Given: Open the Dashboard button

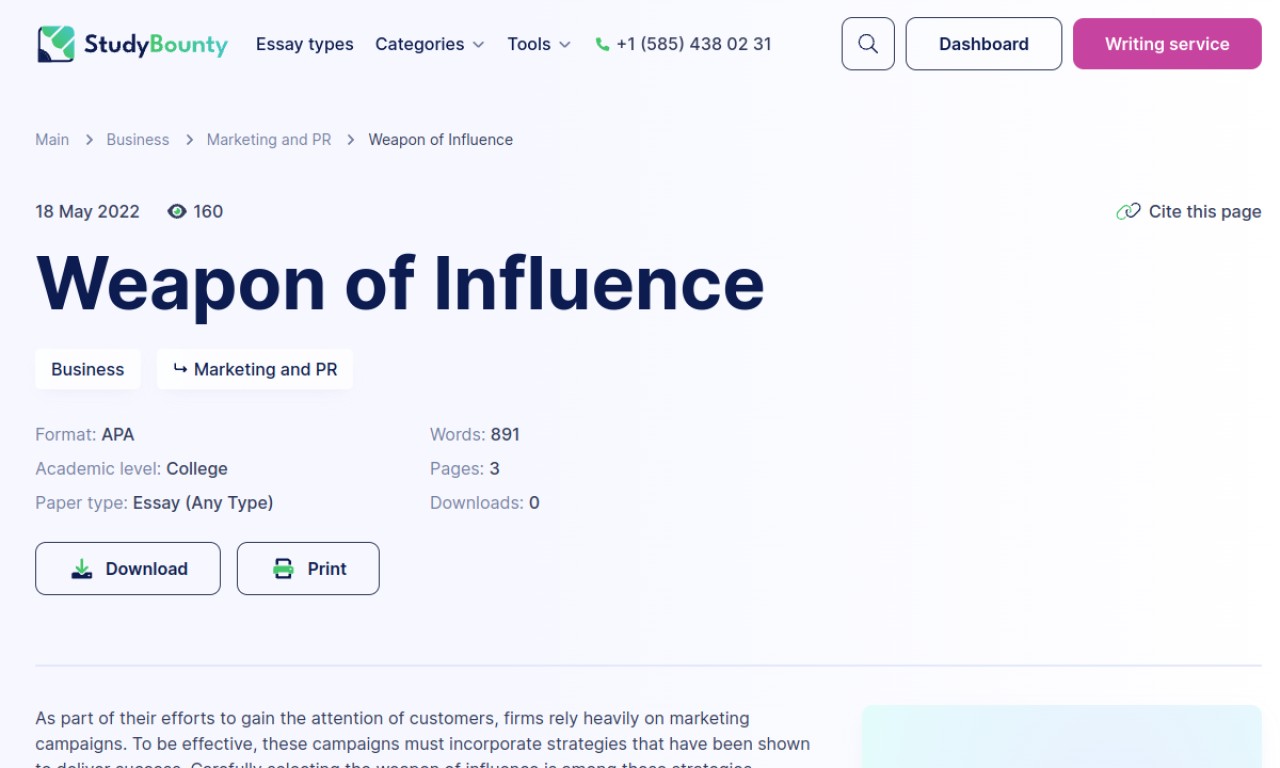Looking at the screenshot, I should 983,44.
